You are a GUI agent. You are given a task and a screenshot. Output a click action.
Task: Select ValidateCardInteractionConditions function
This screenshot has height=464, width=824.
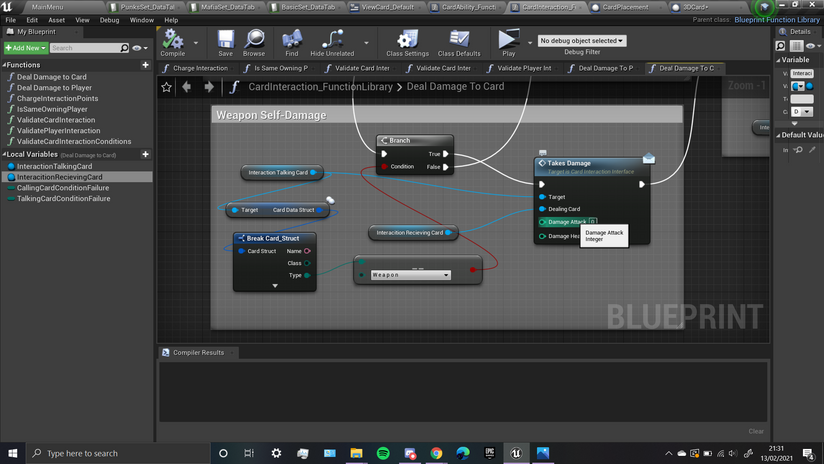pos(74,141)
